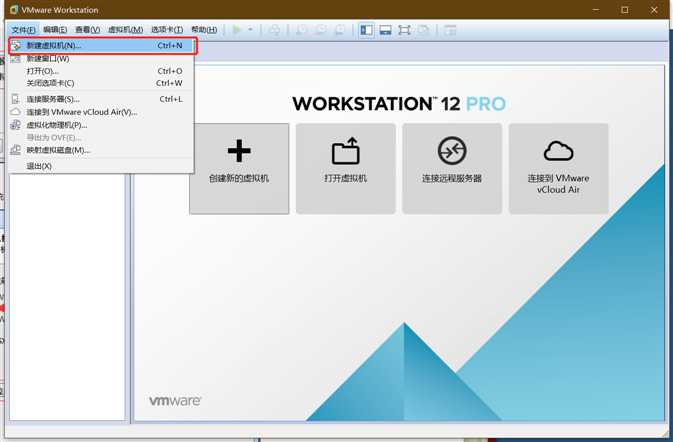Open the 编辑(E) menu

[55, 30]
